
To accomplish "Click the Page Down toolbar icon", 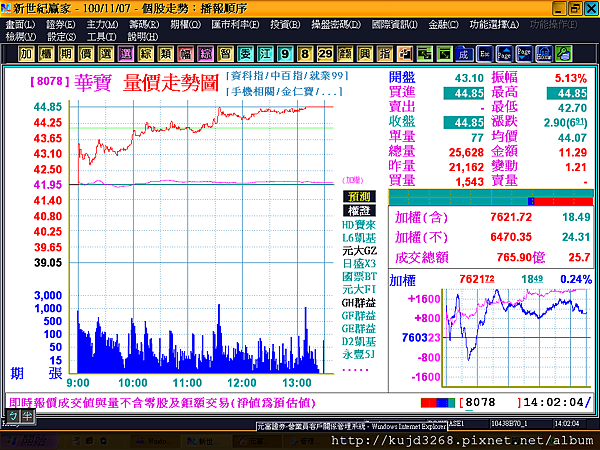I will (x=524, y=54).
